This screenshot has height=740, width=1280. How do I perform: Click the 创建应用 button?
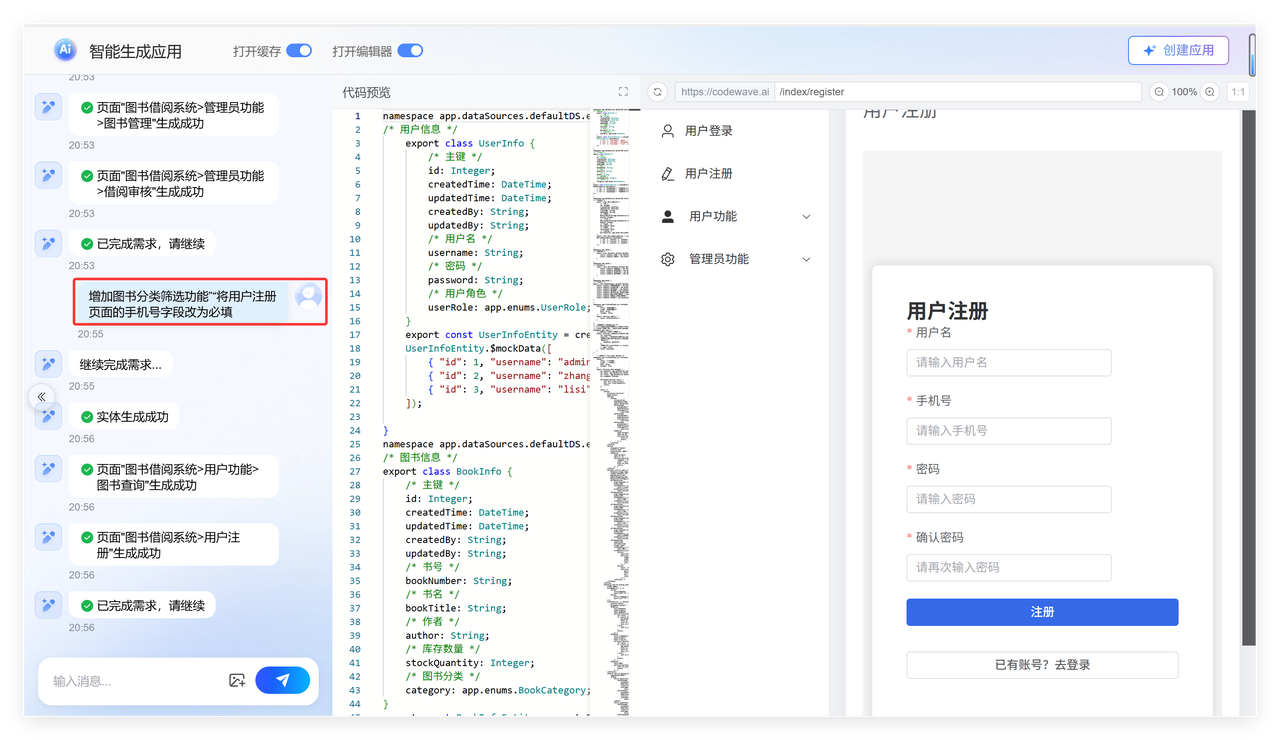click(1178, 50)
